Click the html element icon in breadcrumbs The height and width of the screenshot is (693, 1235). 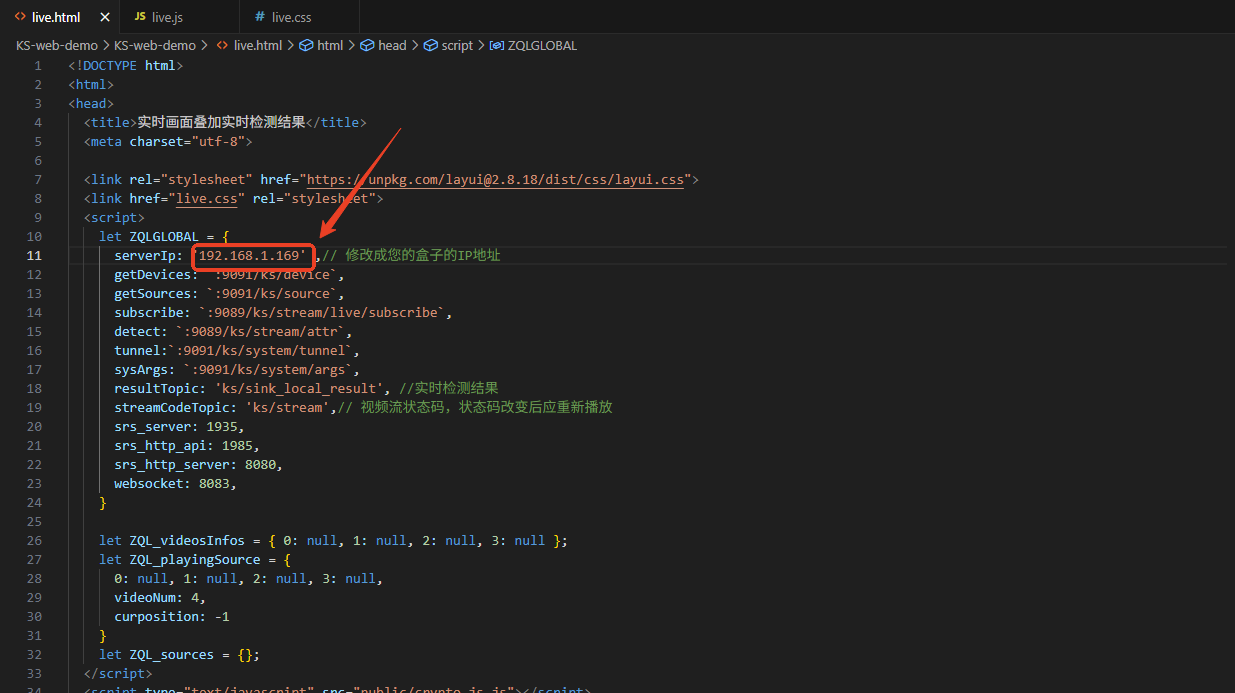click(x=306, y=45)
